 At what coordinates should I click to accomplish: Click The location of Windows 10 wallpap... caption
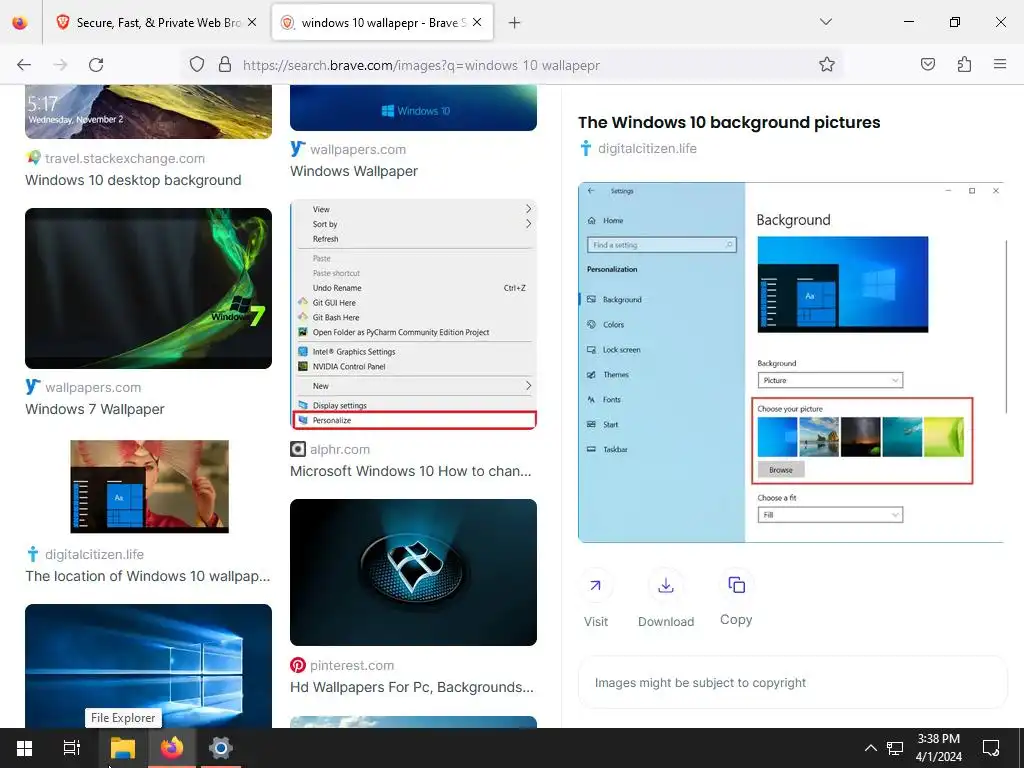[x=148, y=576]
